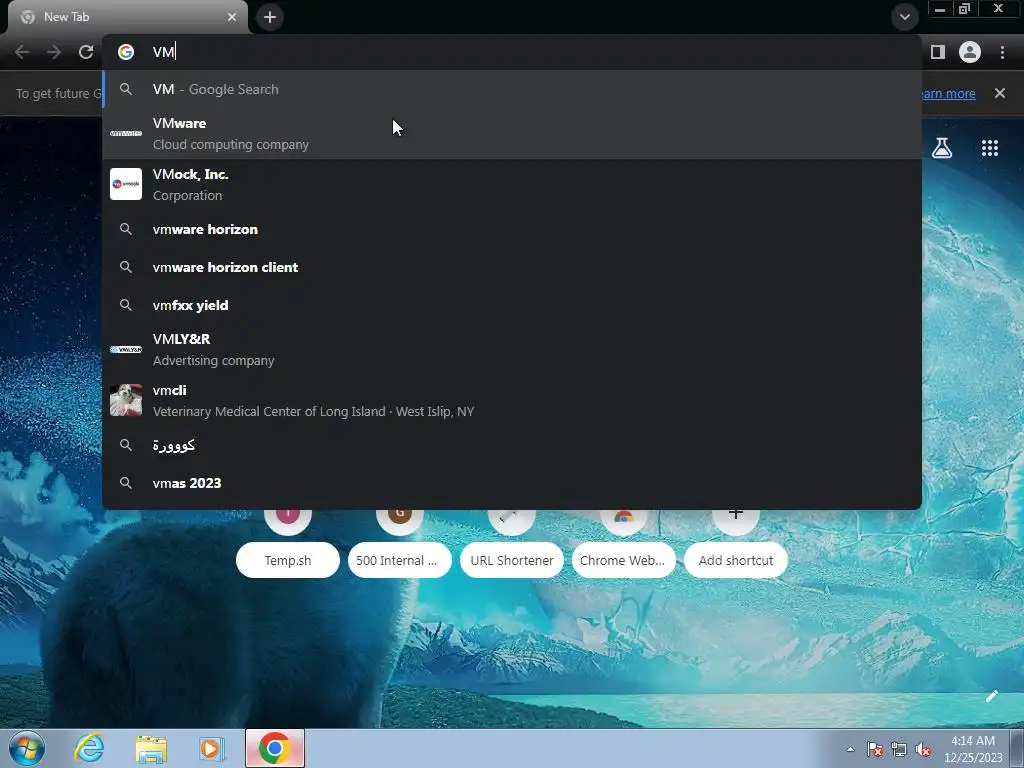Open the URL Shortener shortcut
1024x768 pixels.
512,560
